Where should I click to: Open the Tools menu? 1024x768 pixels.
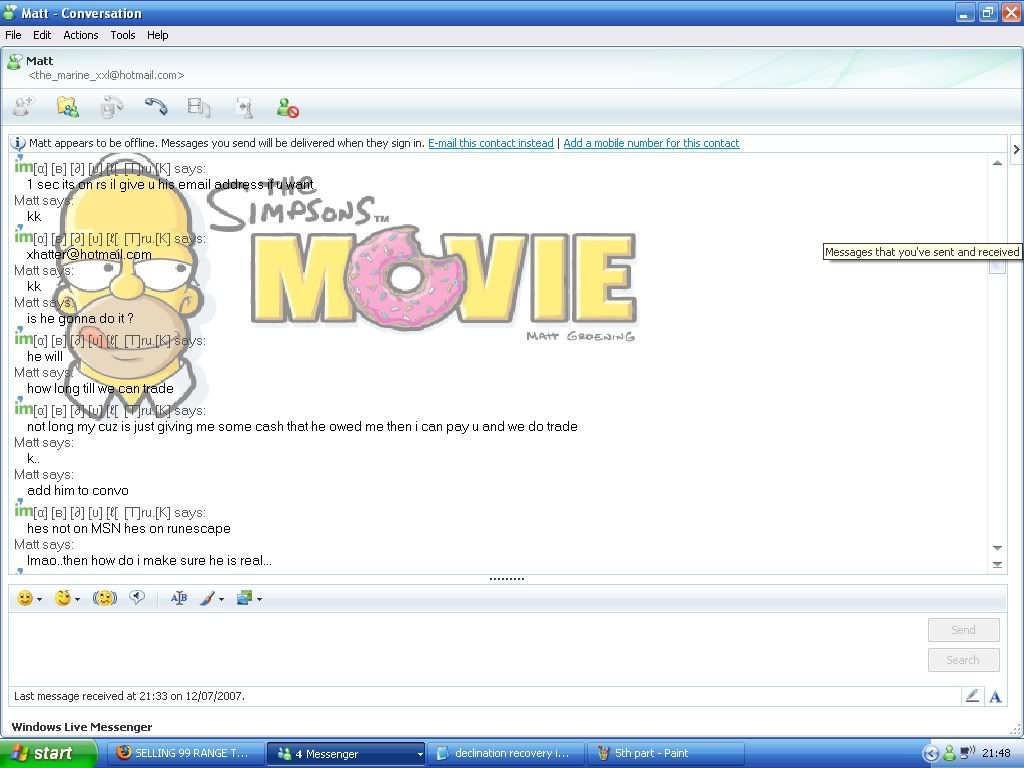[x=123, y=35]
